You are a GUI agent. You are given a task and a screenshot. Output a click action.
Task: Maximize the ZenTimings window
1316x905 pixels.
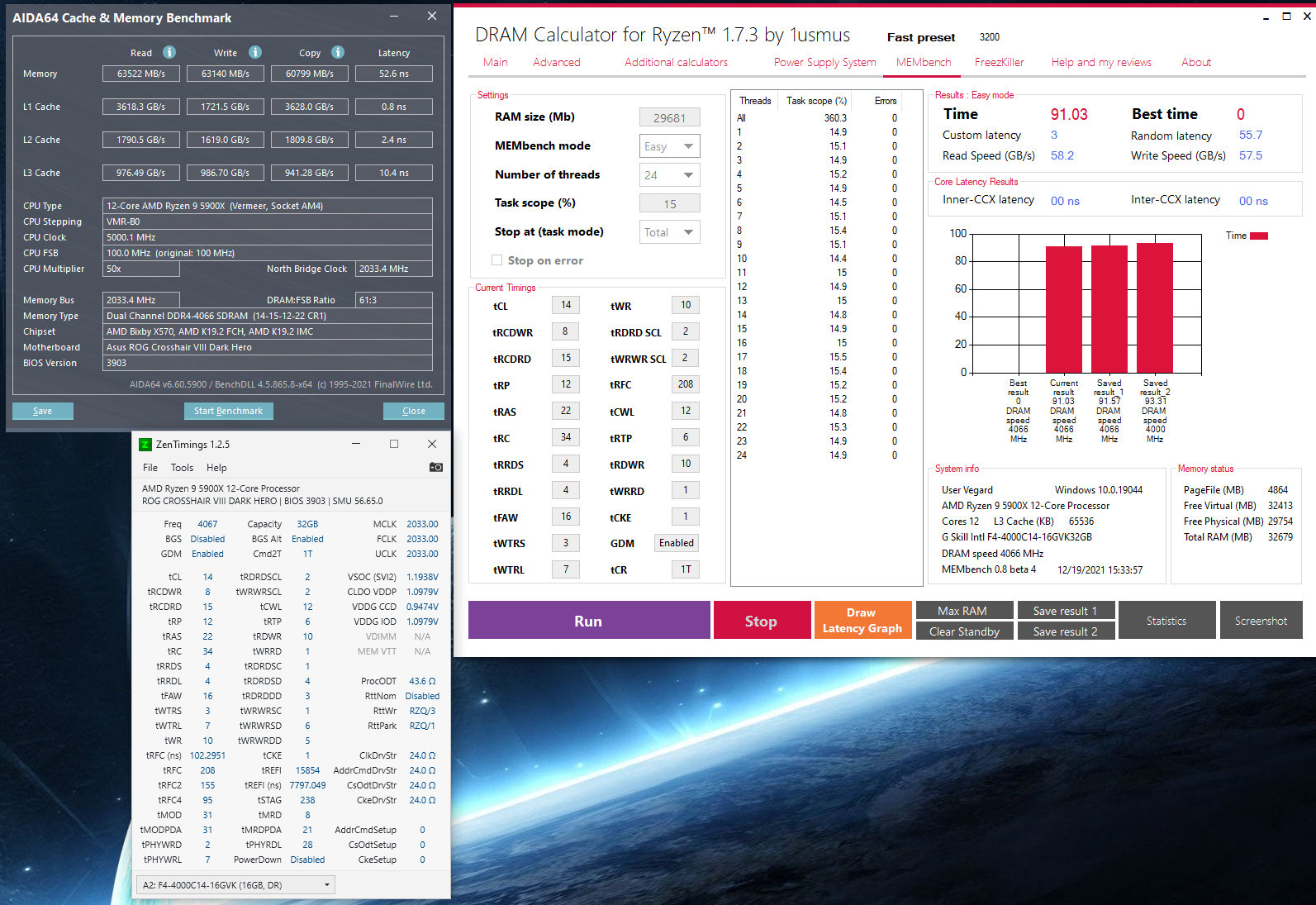pyautogui.click(x=394, y=444)
